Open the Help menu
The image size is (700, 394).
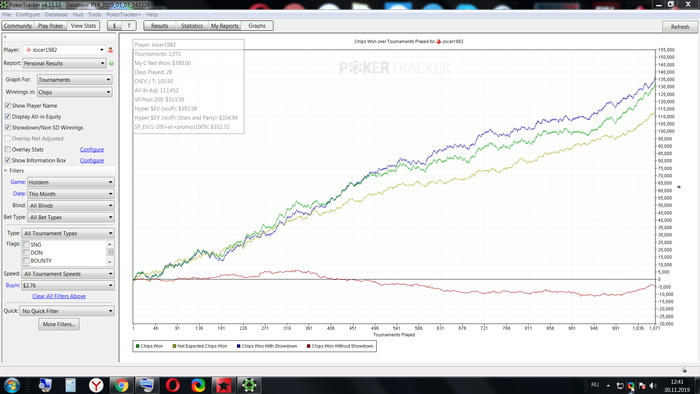[152, 15]
